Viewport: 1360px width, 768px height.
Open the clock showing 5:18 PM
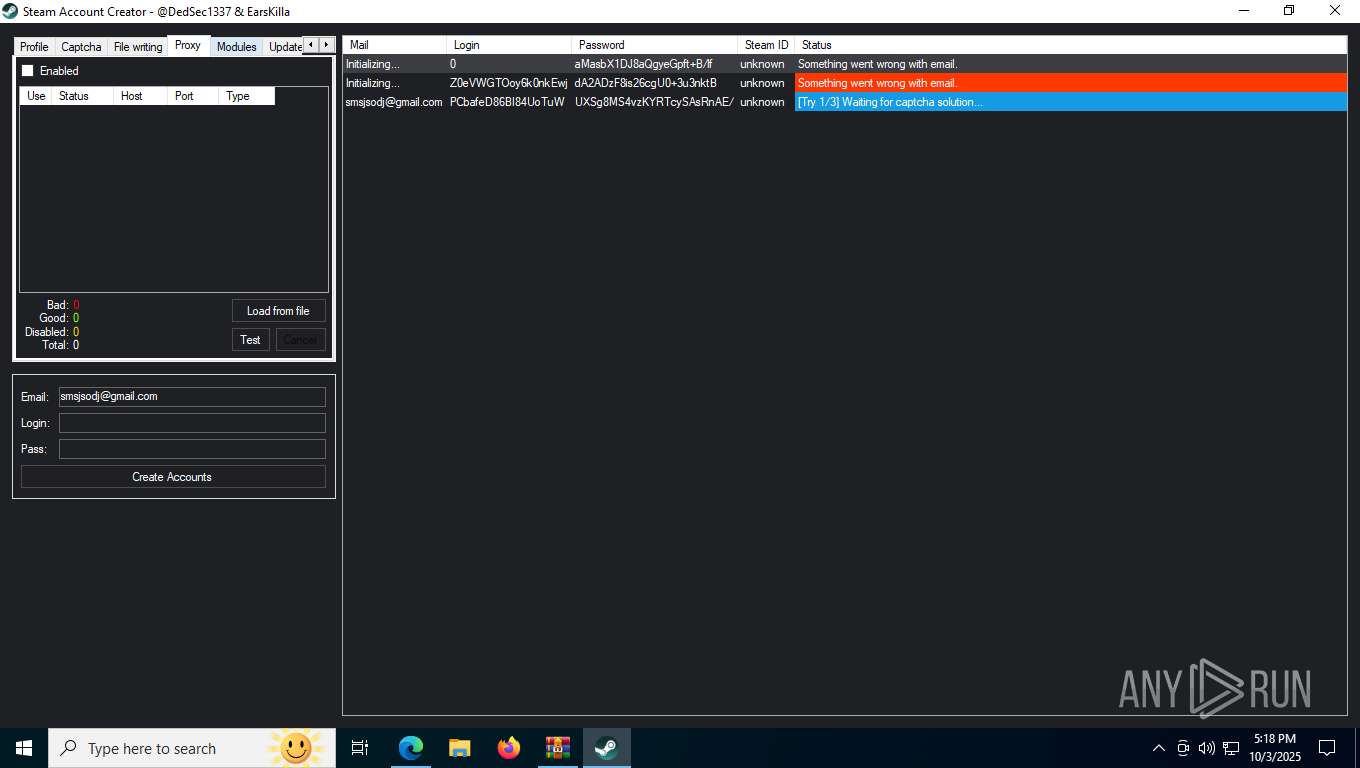(x=1274, y=748)
